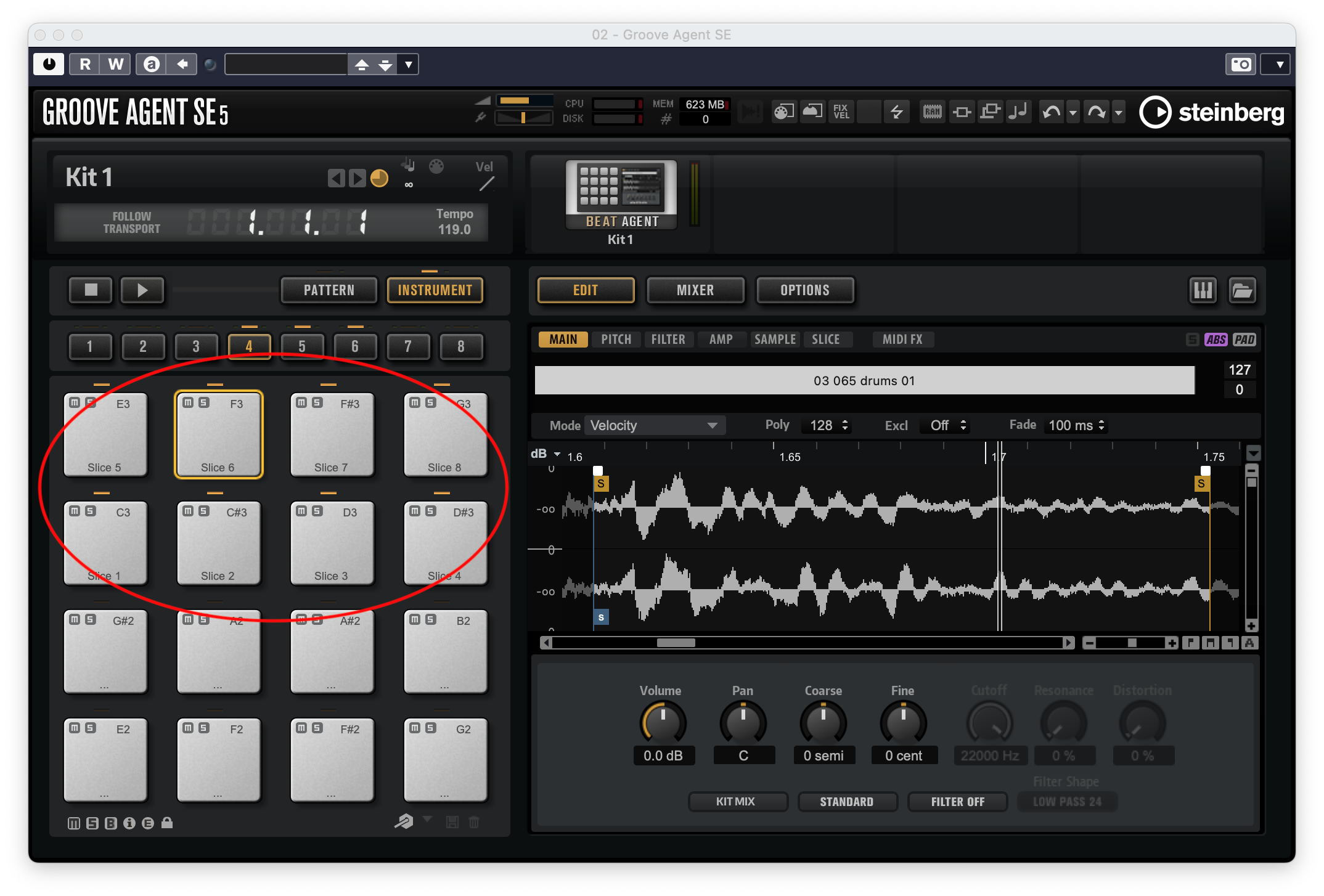Switch to the FILTER tab

668,340
